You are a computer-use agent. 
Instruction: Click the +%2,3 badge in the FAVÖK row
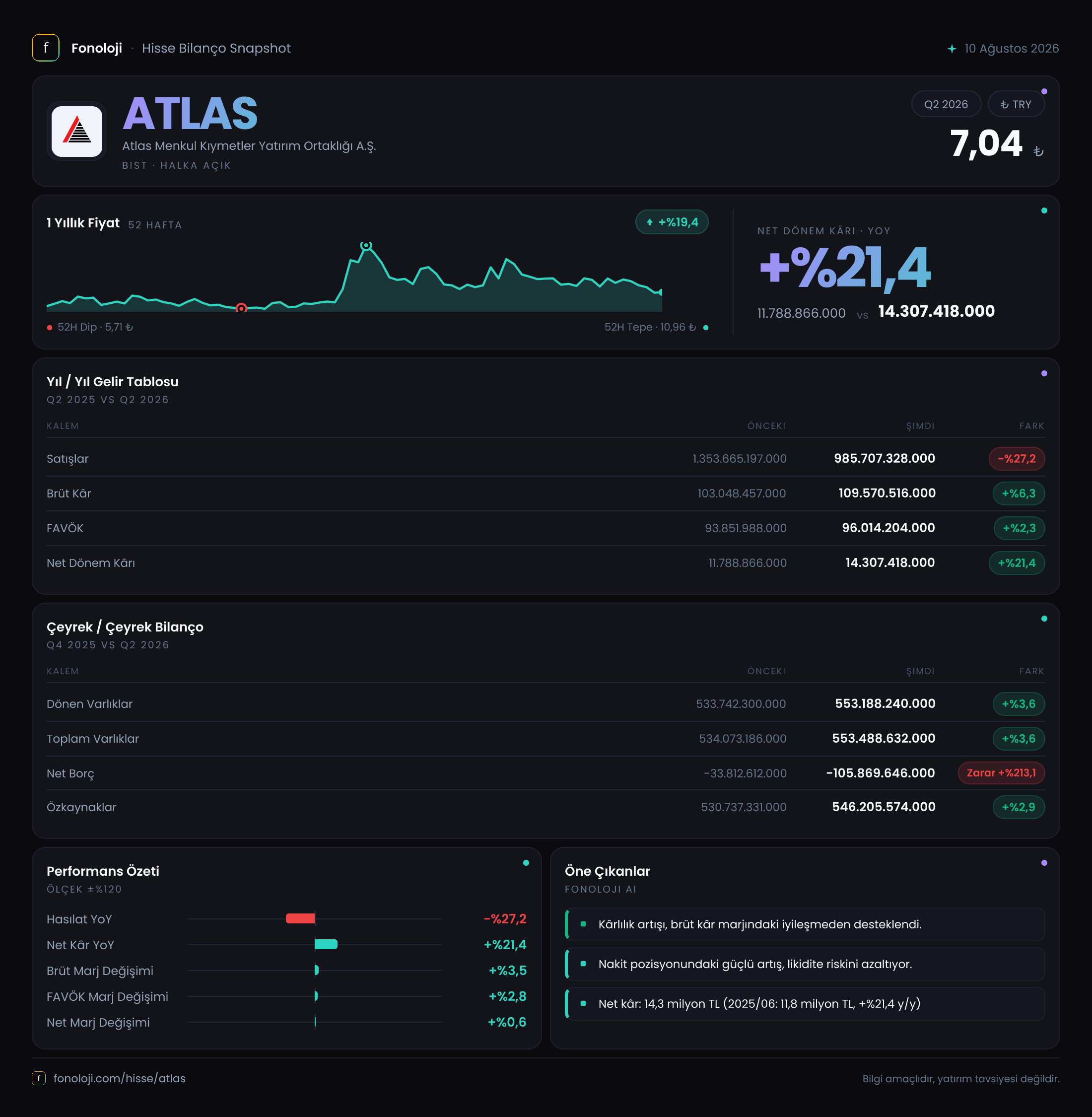coord(1019,528)
